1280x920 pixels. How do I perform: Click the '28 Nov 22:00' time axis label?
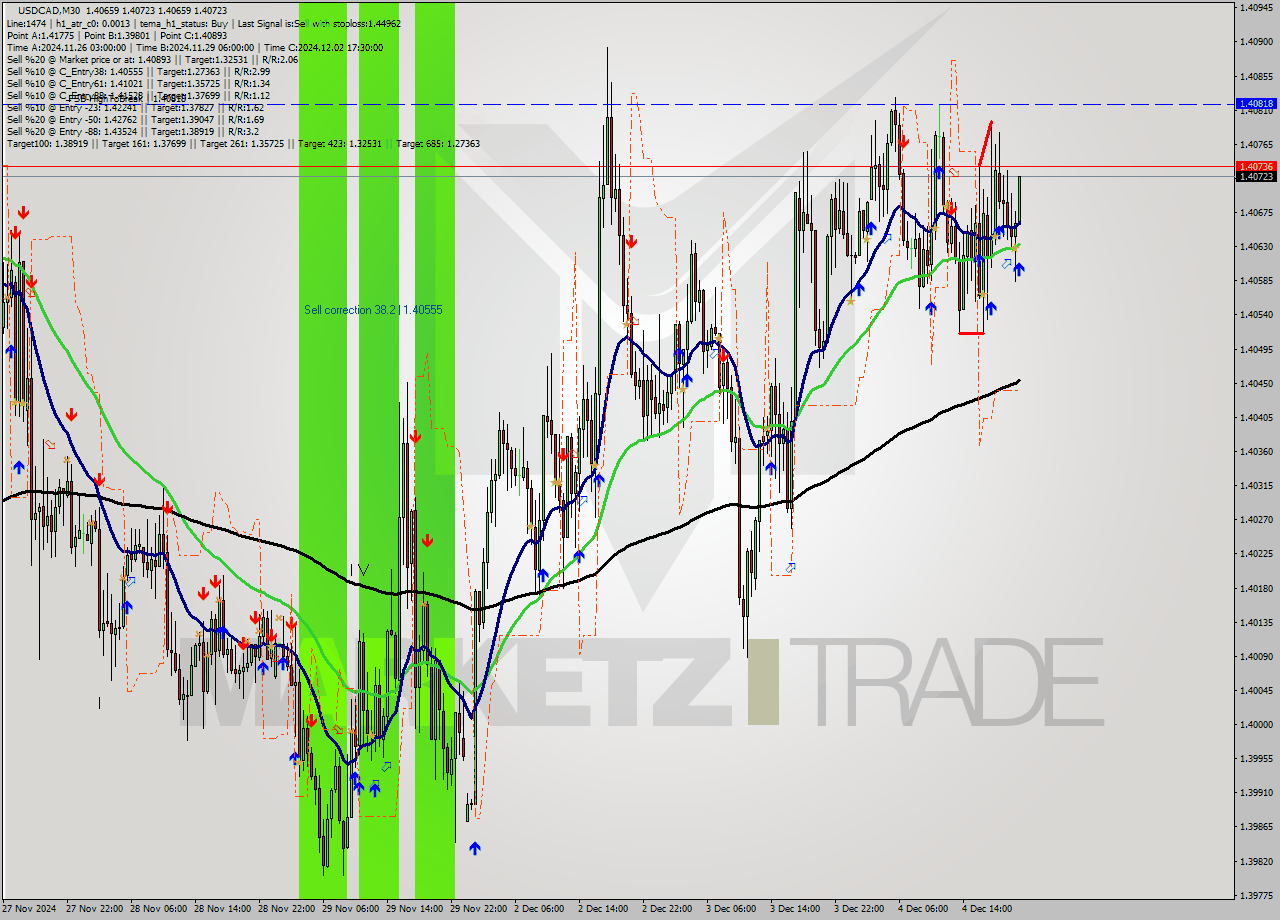point(287,909)
